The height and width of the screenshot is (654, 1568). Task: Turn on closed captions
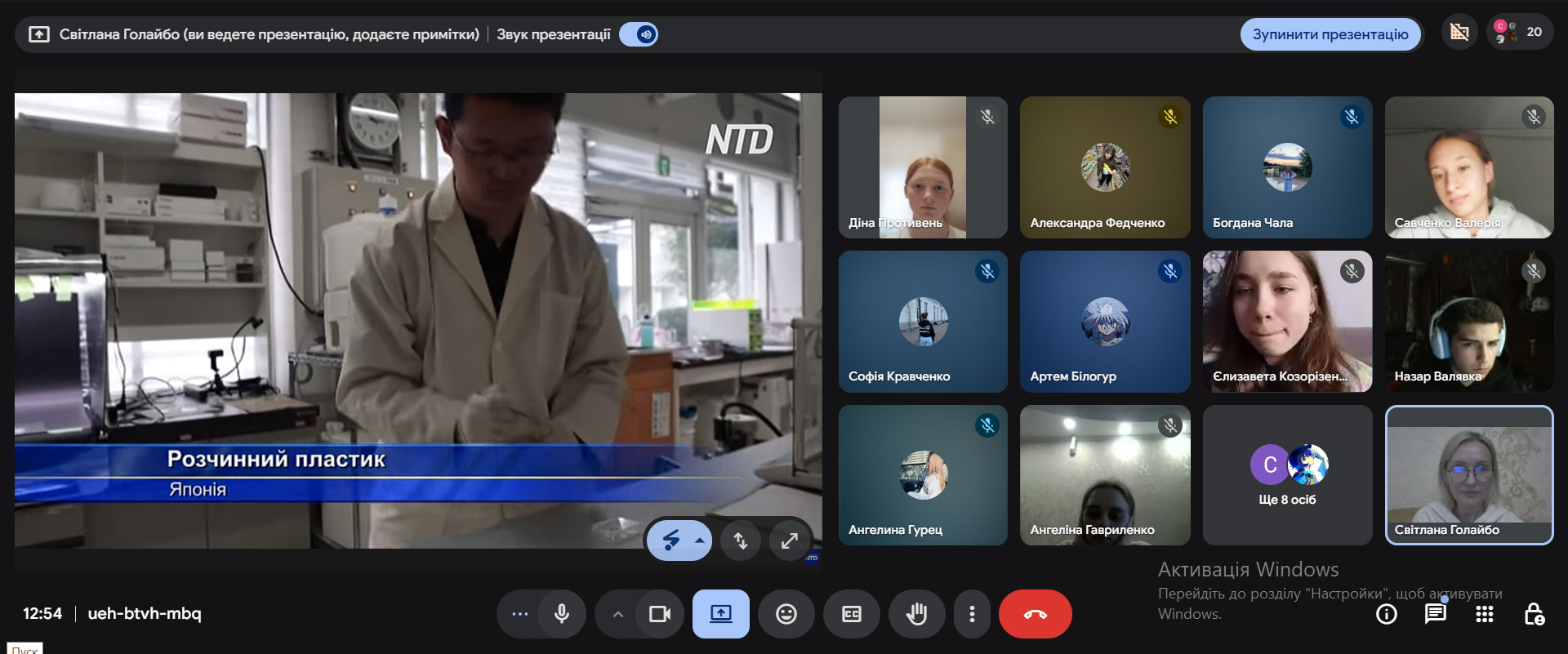[x=851, y=614]
